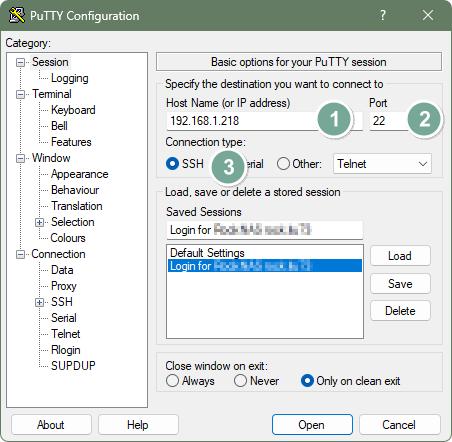Collapse the Session tree node

click(x=21, y=62)
